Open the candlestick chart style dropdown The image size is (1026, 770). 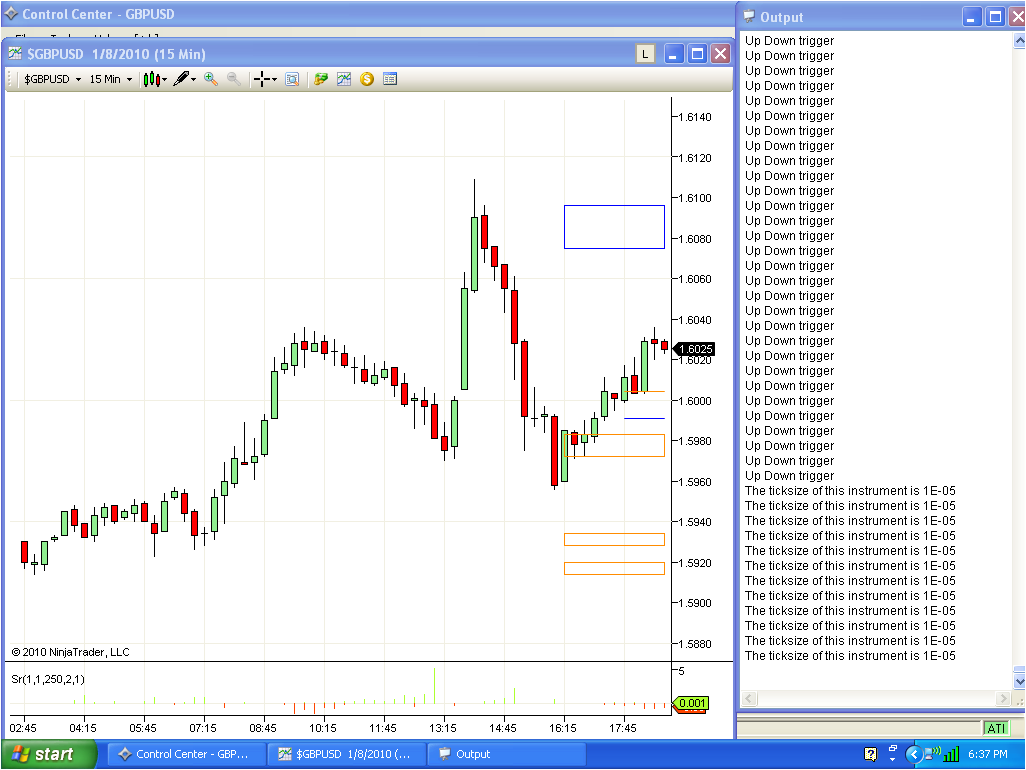pos(155,79)
